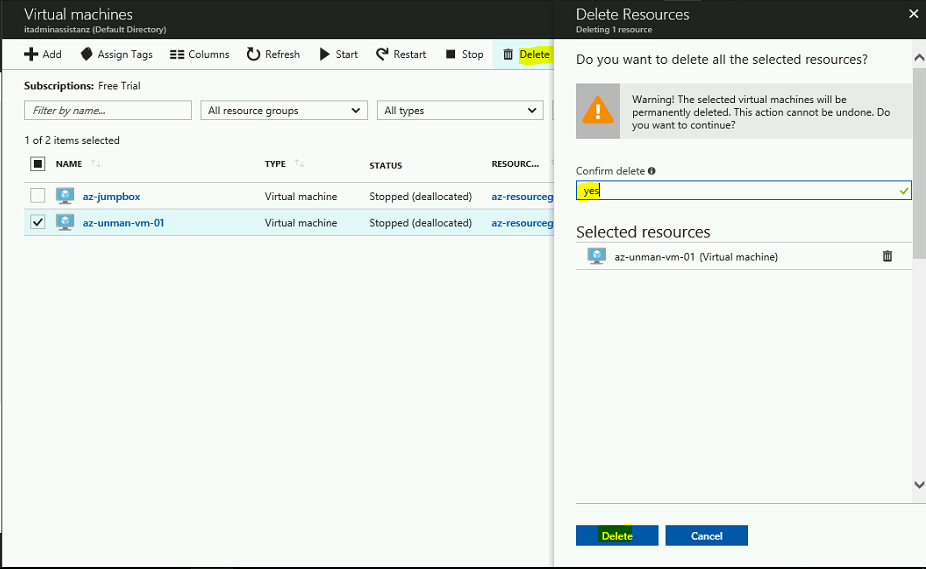Sort by the NAME column arrows
The height and width of the screenshot is (569, 926).
(x=96, y=164)
